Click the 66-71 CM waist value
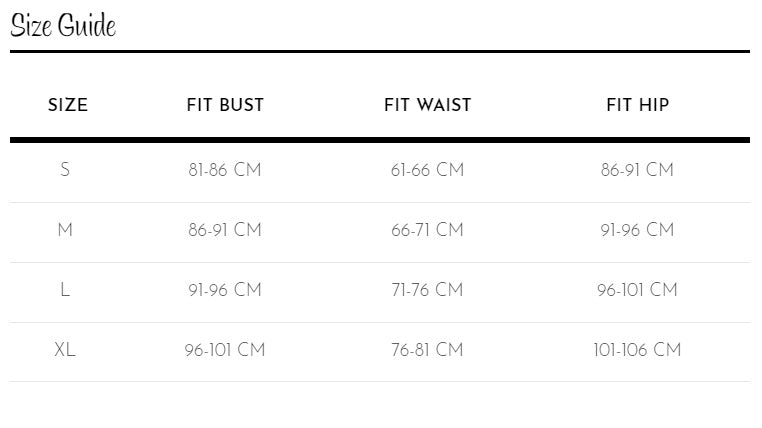762x428 pixels. 427,231
